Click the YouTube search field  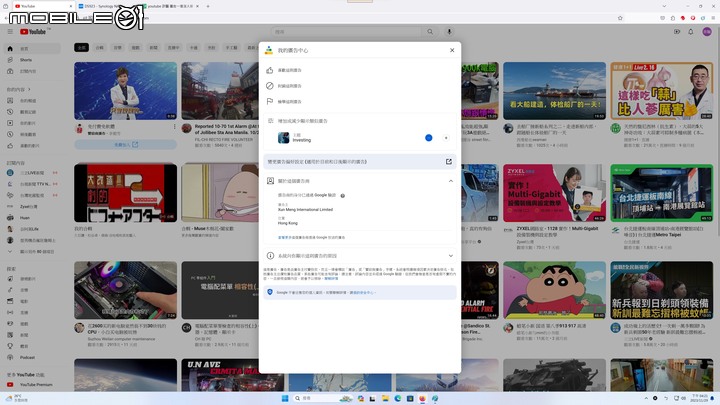coord(346,32)
